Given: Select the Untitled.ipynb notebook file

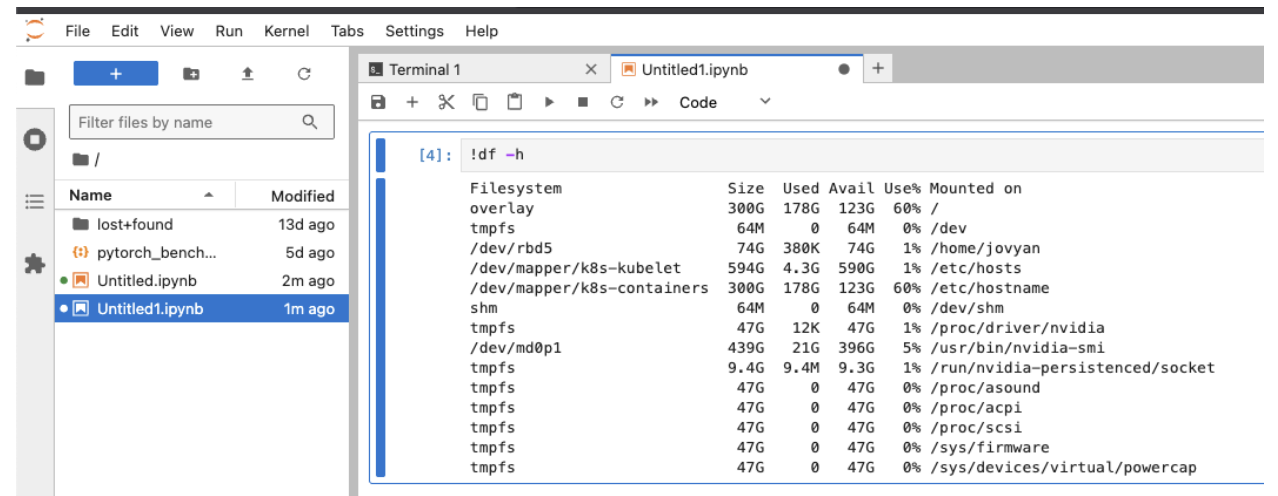Looking at the screenshot, I should 202,281.
